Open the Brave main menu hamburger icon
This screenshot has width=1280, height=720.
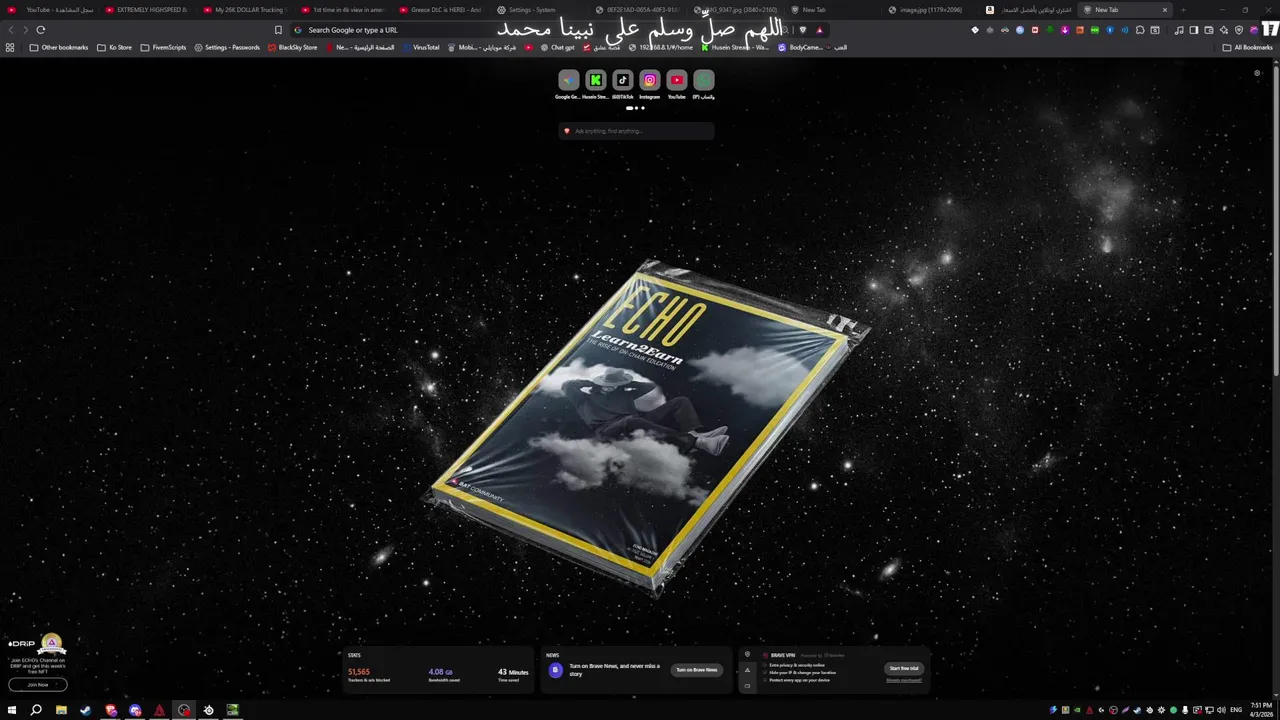1269,30
